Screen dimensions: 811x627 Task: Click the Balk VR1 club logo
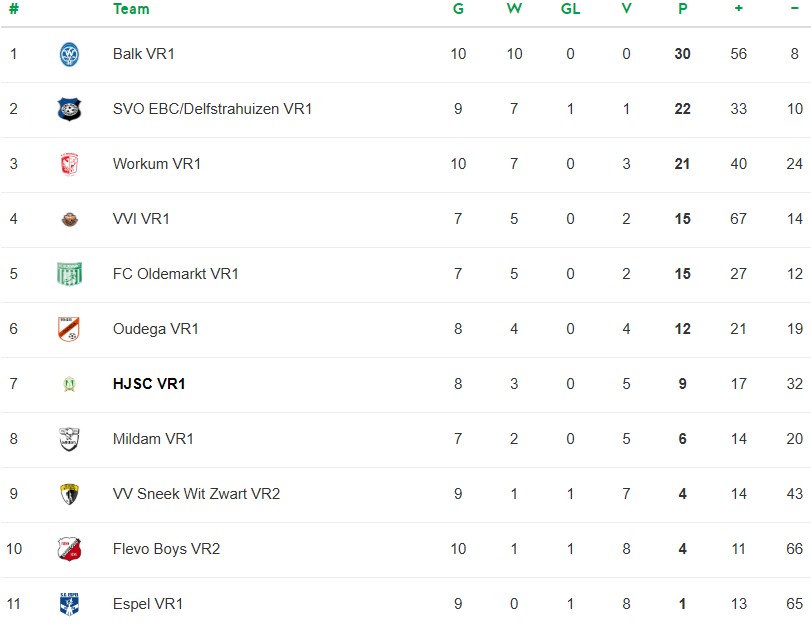pos(69,54)
